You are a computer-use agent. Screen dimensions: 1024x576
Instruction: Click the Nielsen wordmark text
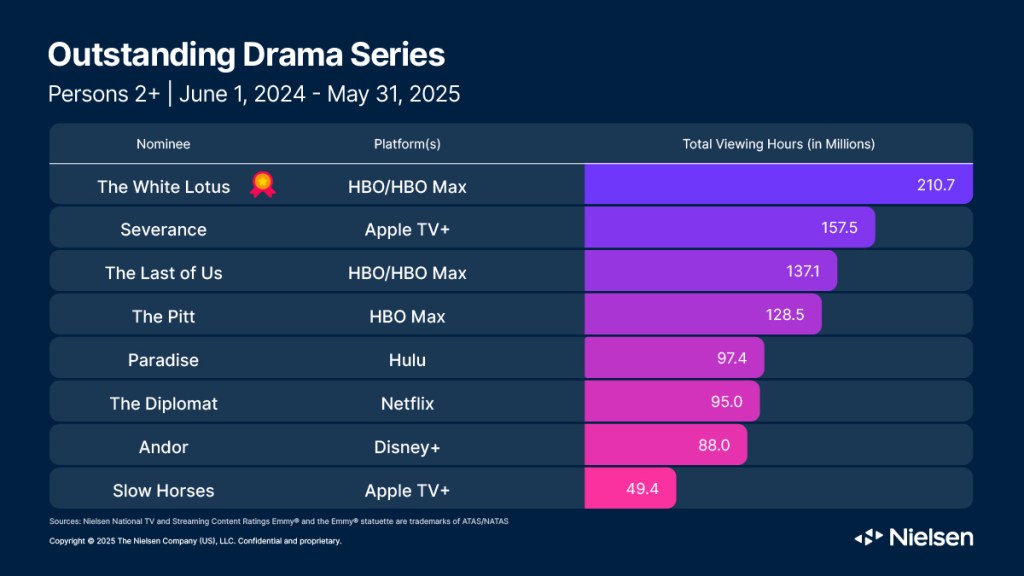pos(930,538)
